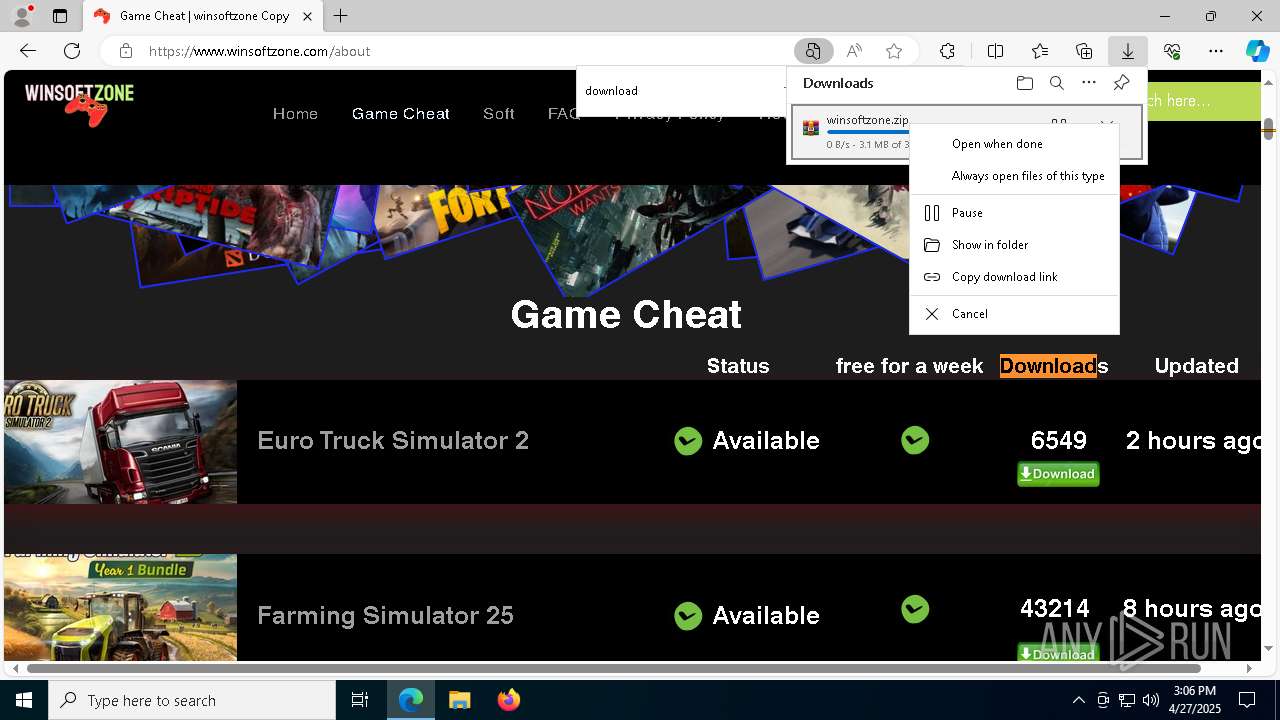Launch Firefox from taskbar

[x=509, y=700]
